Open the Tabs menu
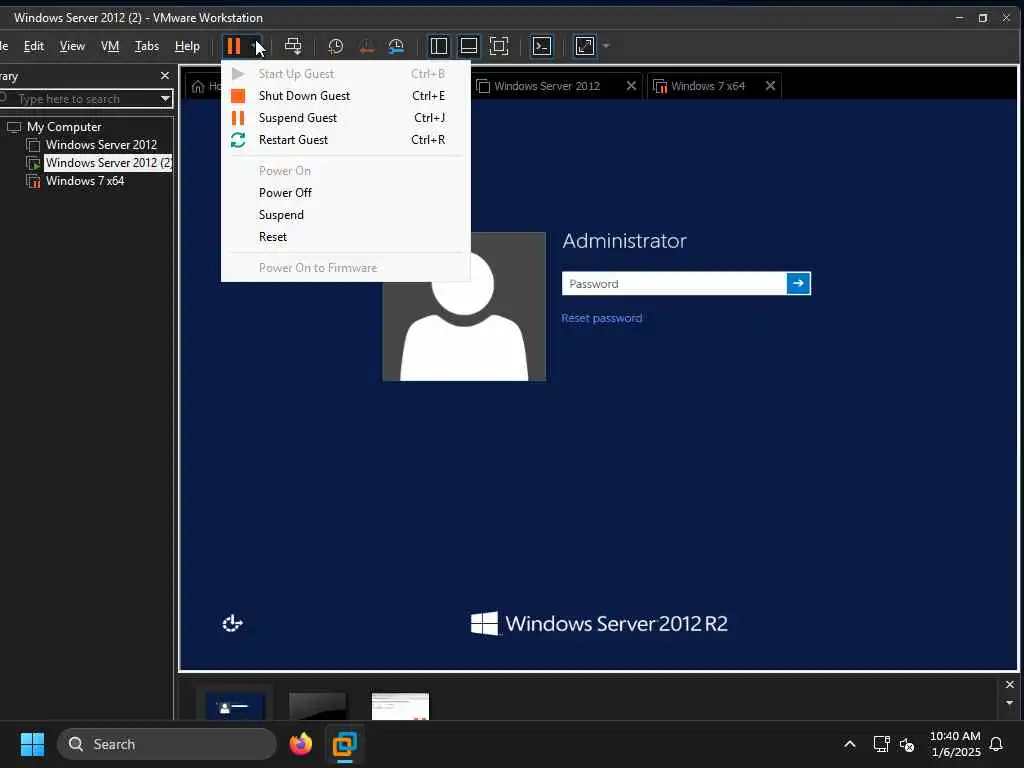 coord(147,46)
